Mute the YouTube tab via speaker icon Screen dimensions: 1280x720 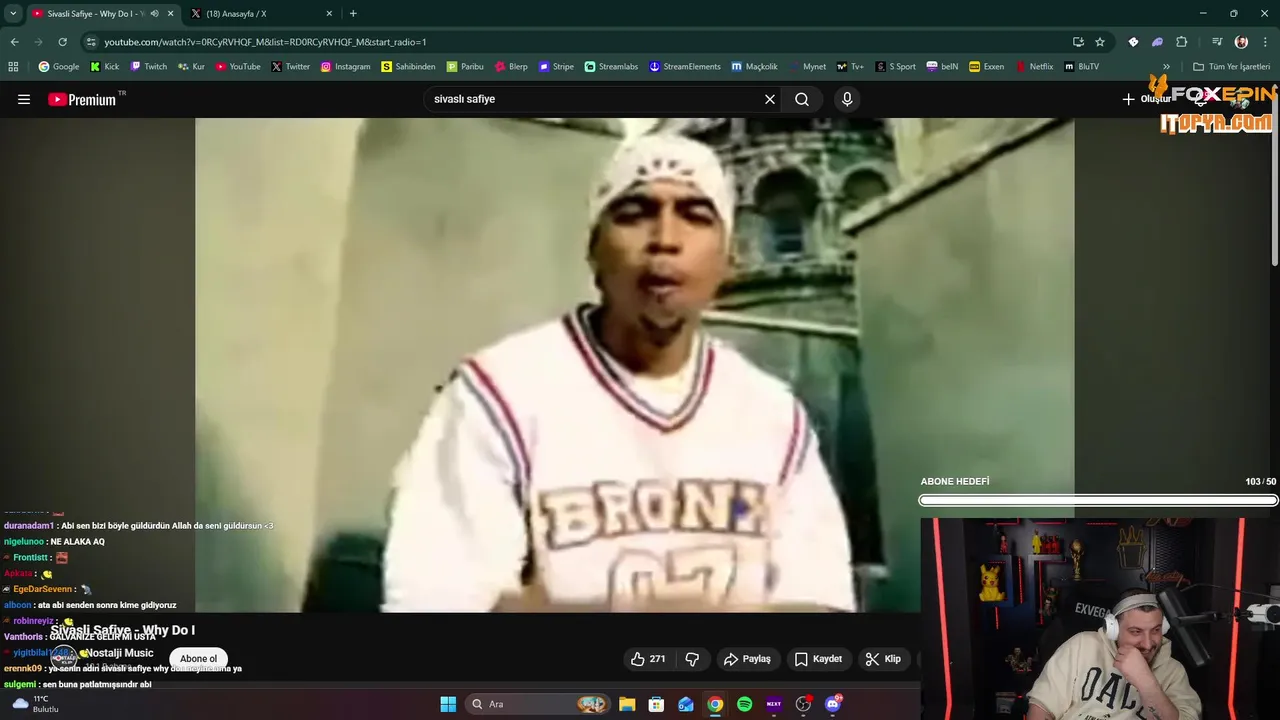pos(154,14)
